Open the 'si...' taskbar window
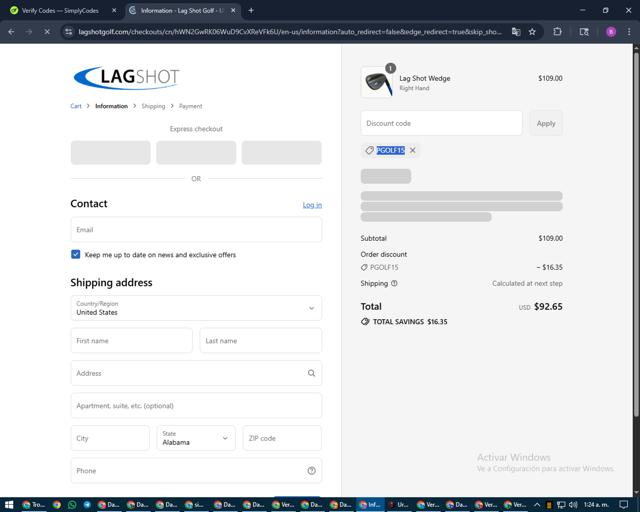 point(195,505)
